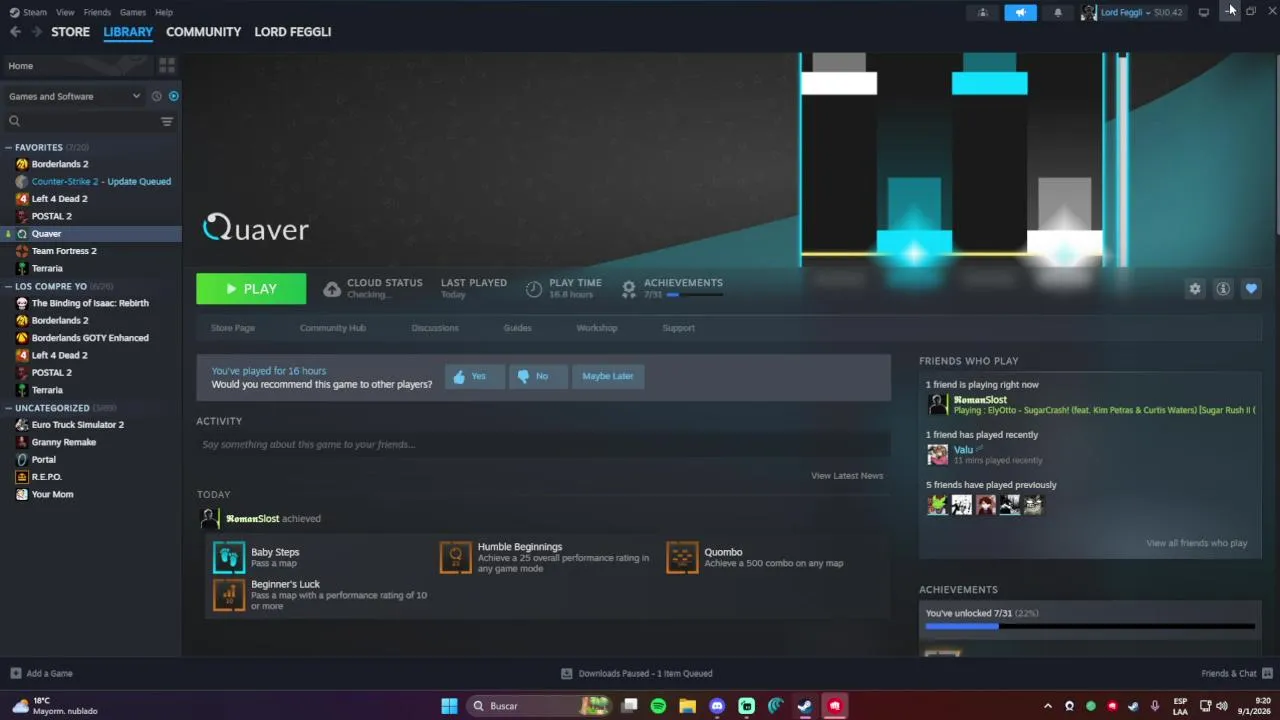Viewport: 1280px width, 720px height.
Task: Click the play time clock icon
Action: coord(534,289)
